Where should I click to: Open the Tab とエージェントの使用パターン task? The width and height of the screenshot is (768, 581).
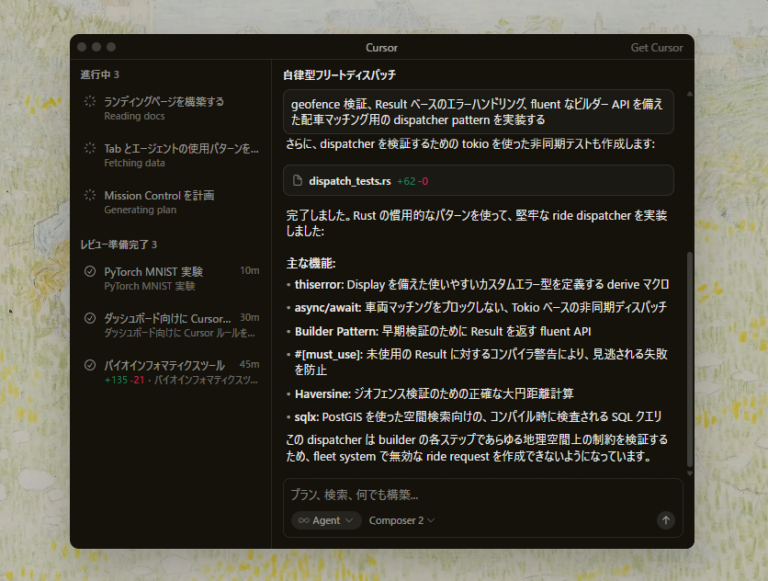(171, 155)
